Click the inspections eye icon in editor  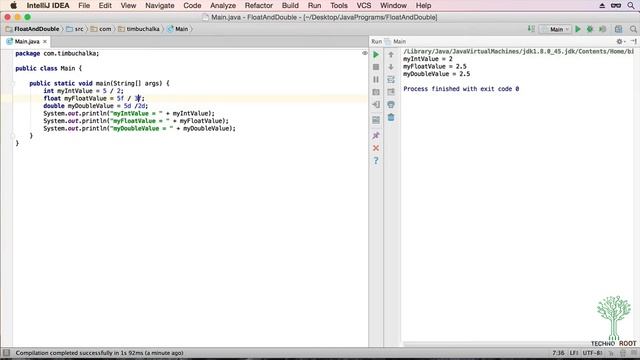click(x=364, y=53)
